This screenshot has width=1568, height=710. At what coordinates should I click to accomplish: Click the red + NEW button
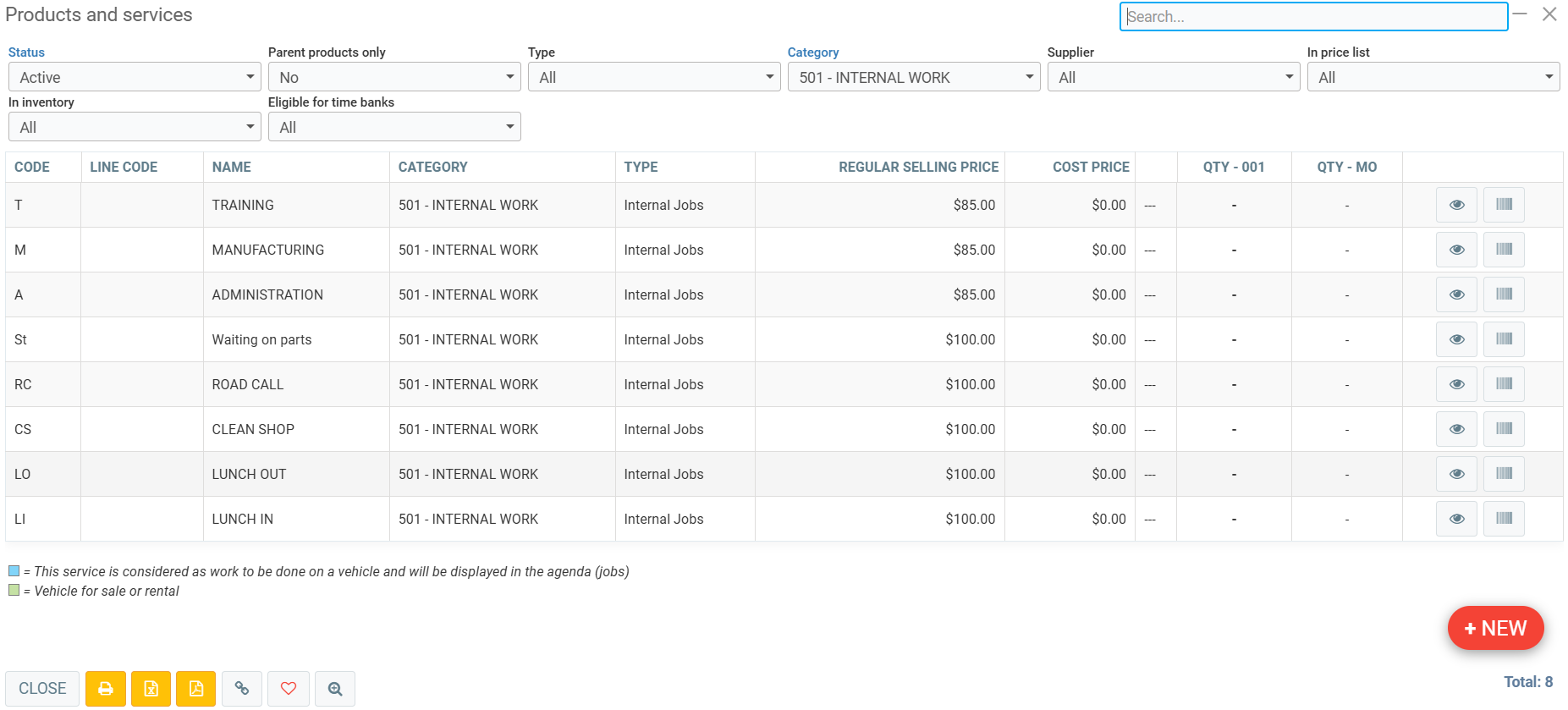click(1495, 628)
